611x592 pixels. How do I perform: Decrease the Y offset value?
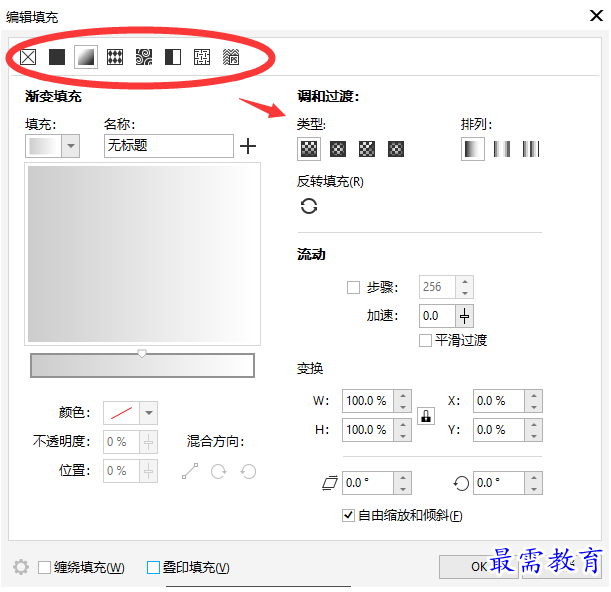coord(534,436)
